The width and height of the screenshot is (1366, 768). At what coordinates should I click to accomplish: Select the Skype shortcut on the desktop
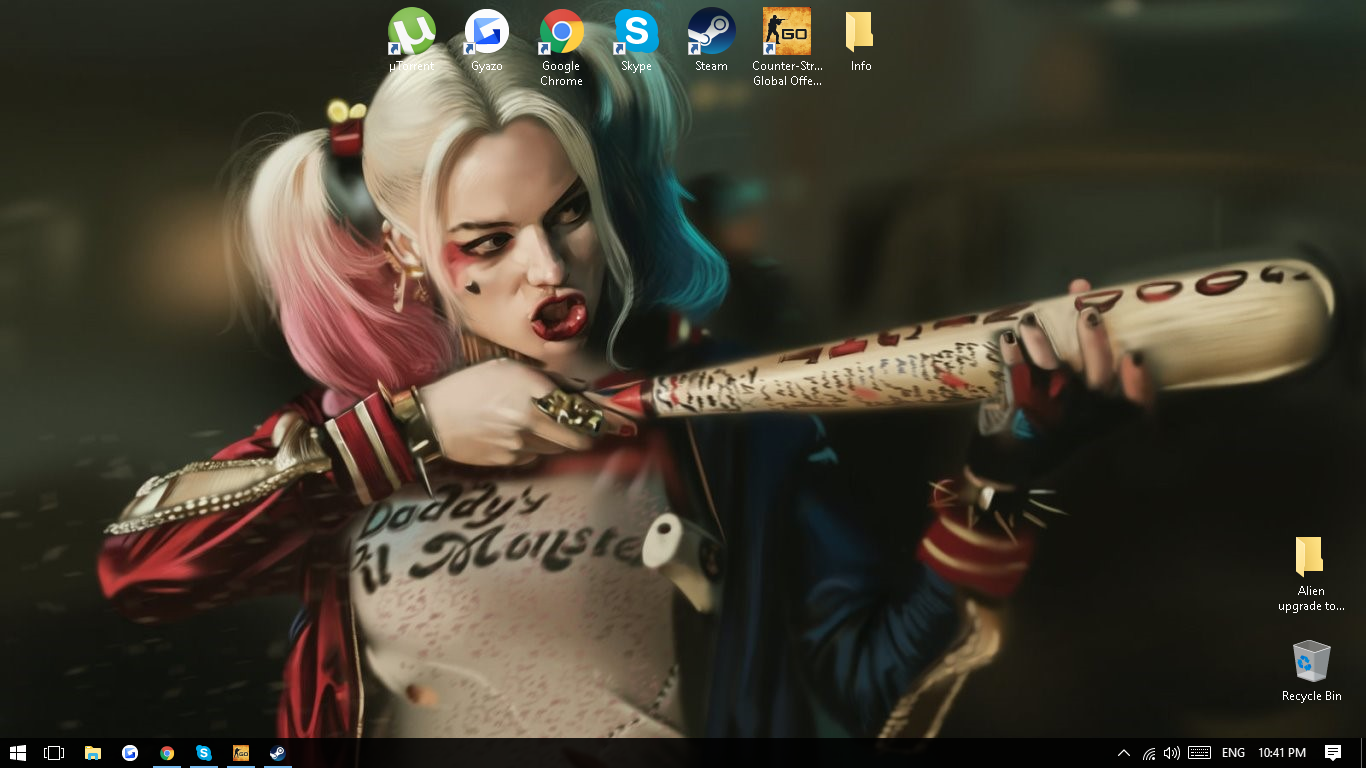click(636, 41)
